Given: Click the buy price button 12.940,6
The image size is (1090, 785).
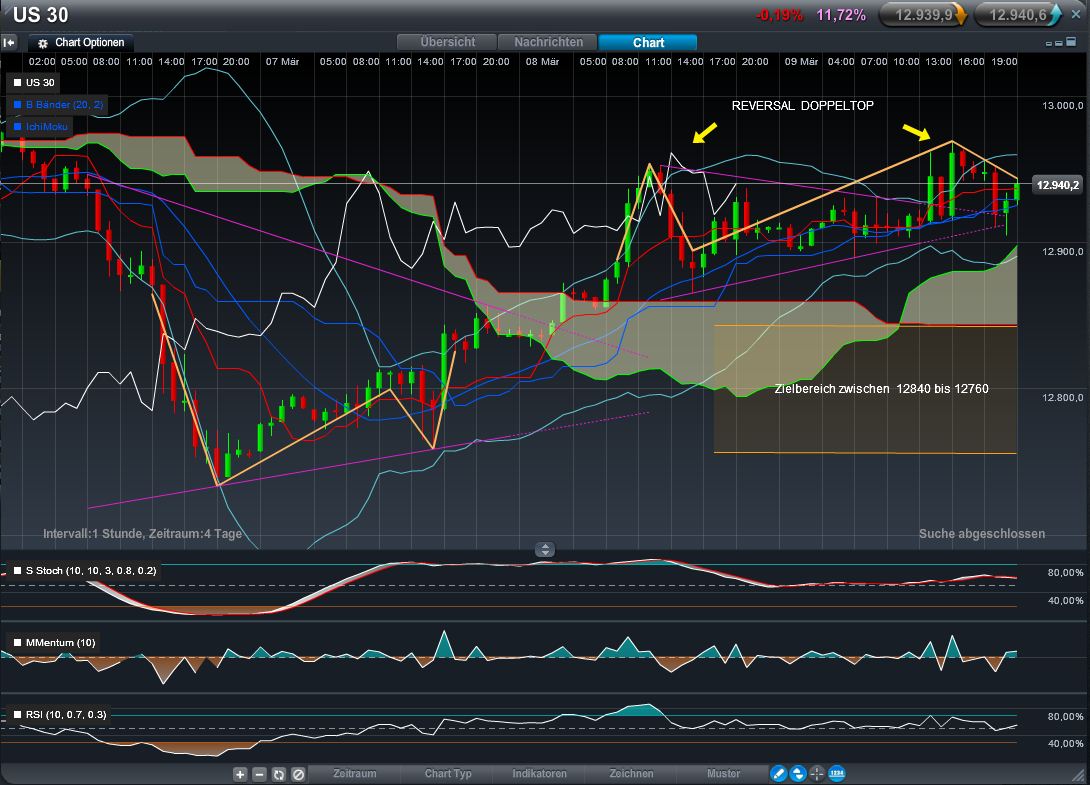Looking at the screenshot, I should [1018, 14].
